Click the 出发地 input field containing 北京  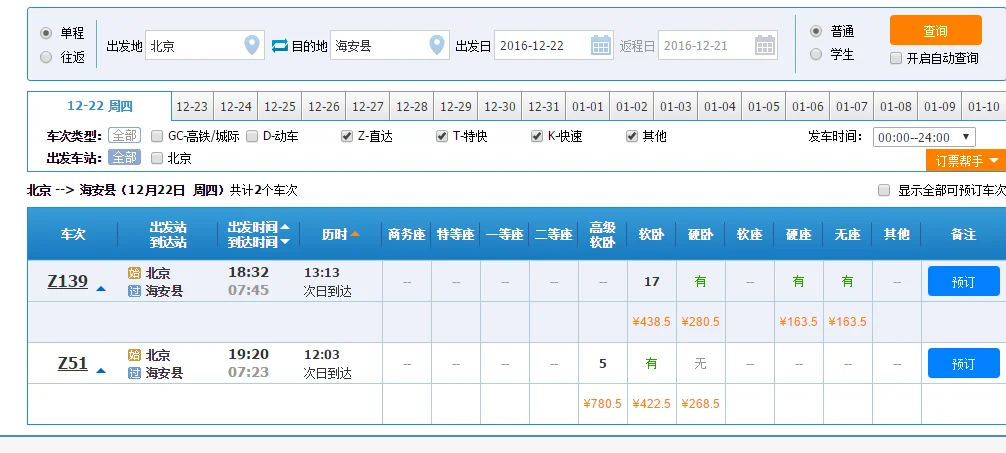point(205,46)
